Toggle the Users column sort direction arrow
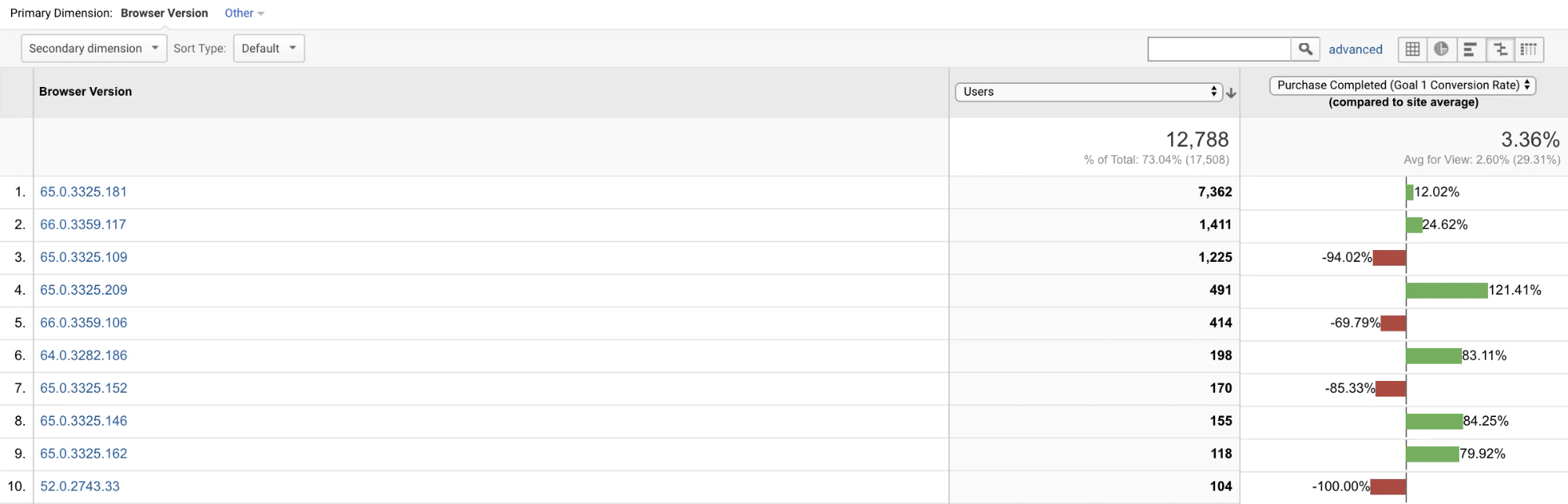Screen dimensions: 1568x504 pos(1231,92)
